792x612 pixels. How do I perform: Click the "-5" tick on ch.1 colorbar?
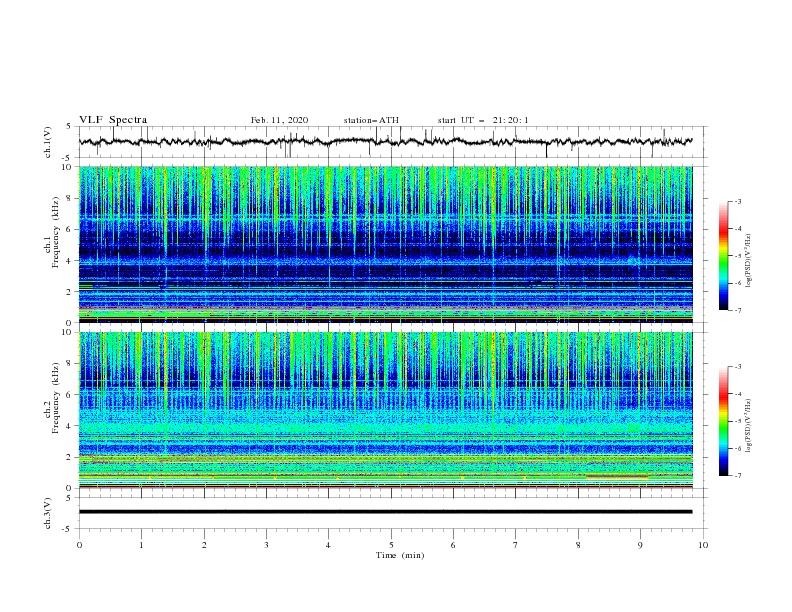pyautogui.click(x=737, y=256)
